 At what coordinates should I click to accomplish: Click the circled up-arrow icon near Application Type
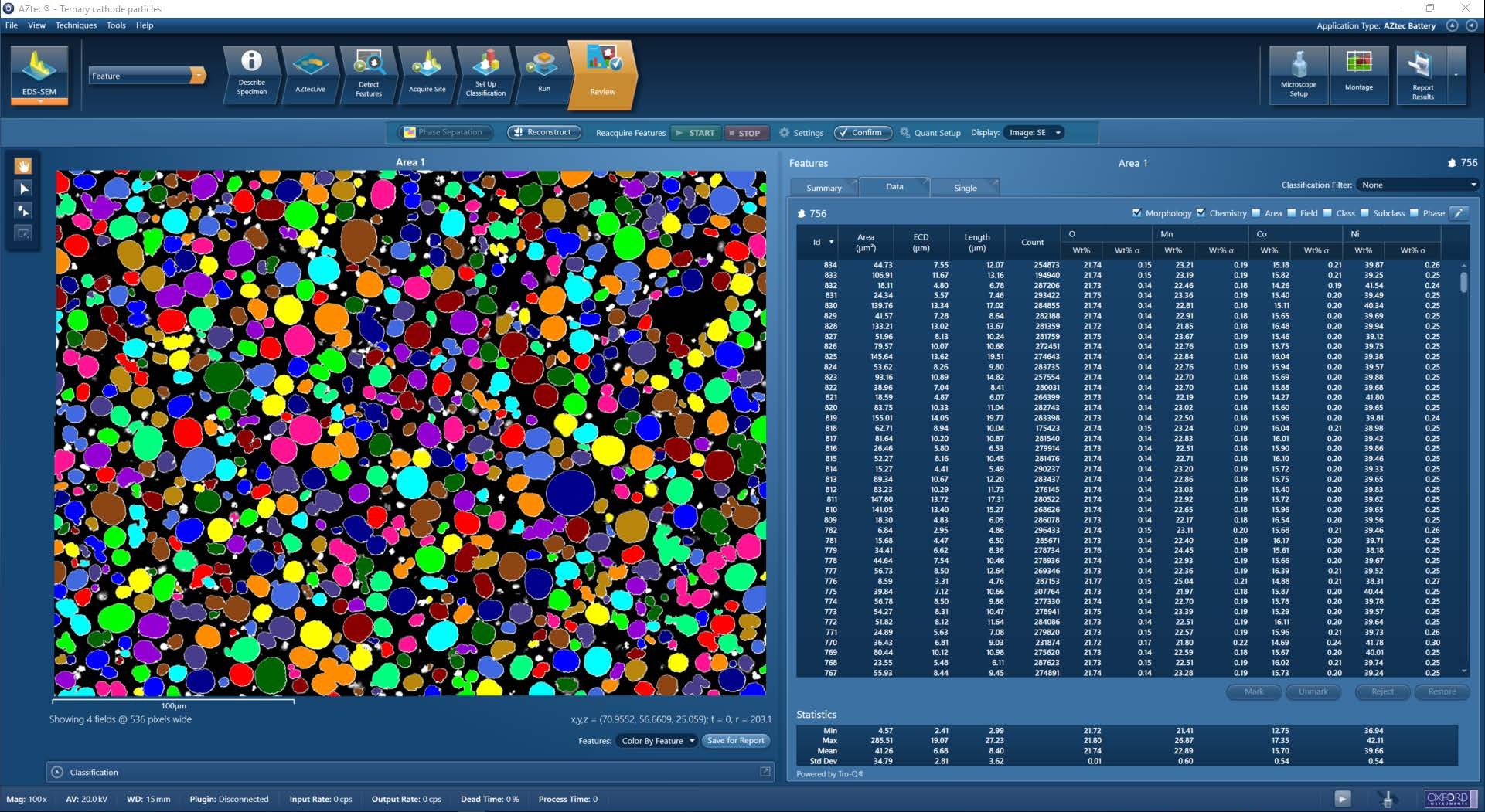(1453, 25)
